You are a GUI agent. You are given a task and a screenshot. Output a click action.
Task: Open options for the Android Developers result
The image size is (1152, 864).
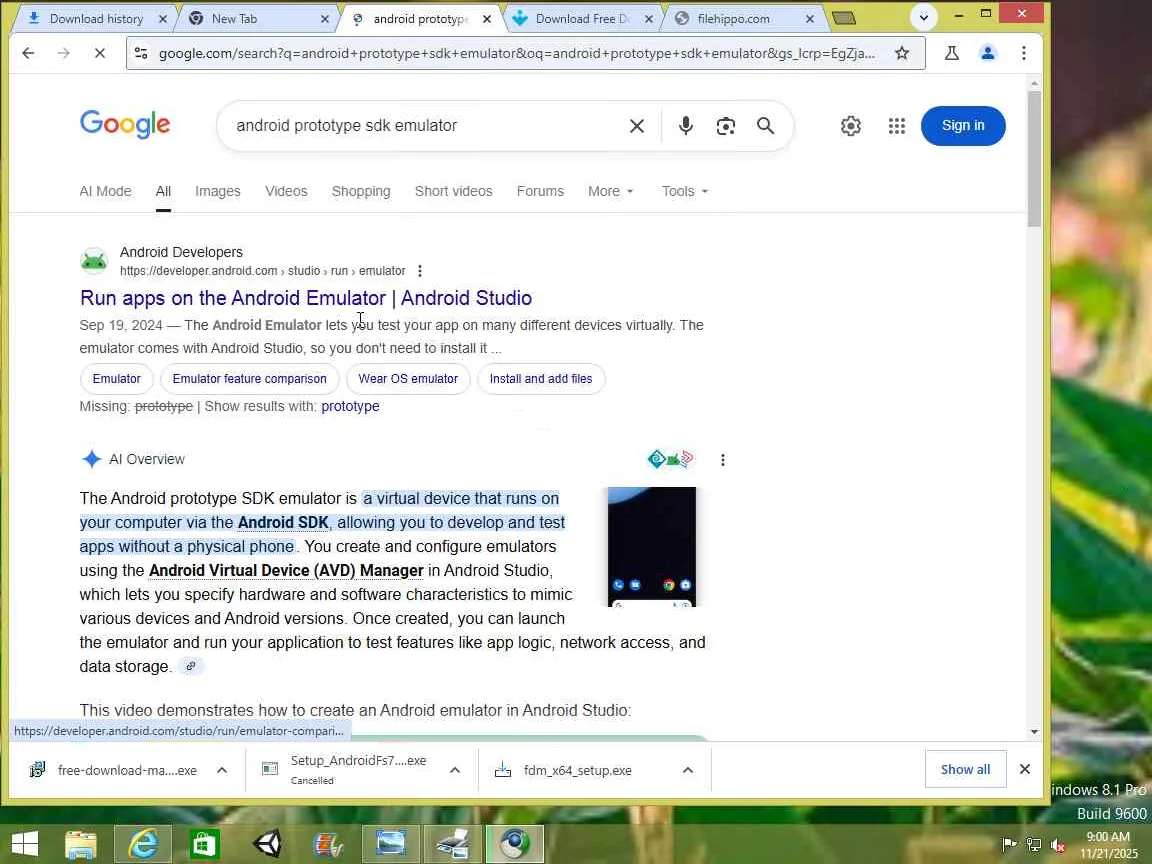coord(420,271)
